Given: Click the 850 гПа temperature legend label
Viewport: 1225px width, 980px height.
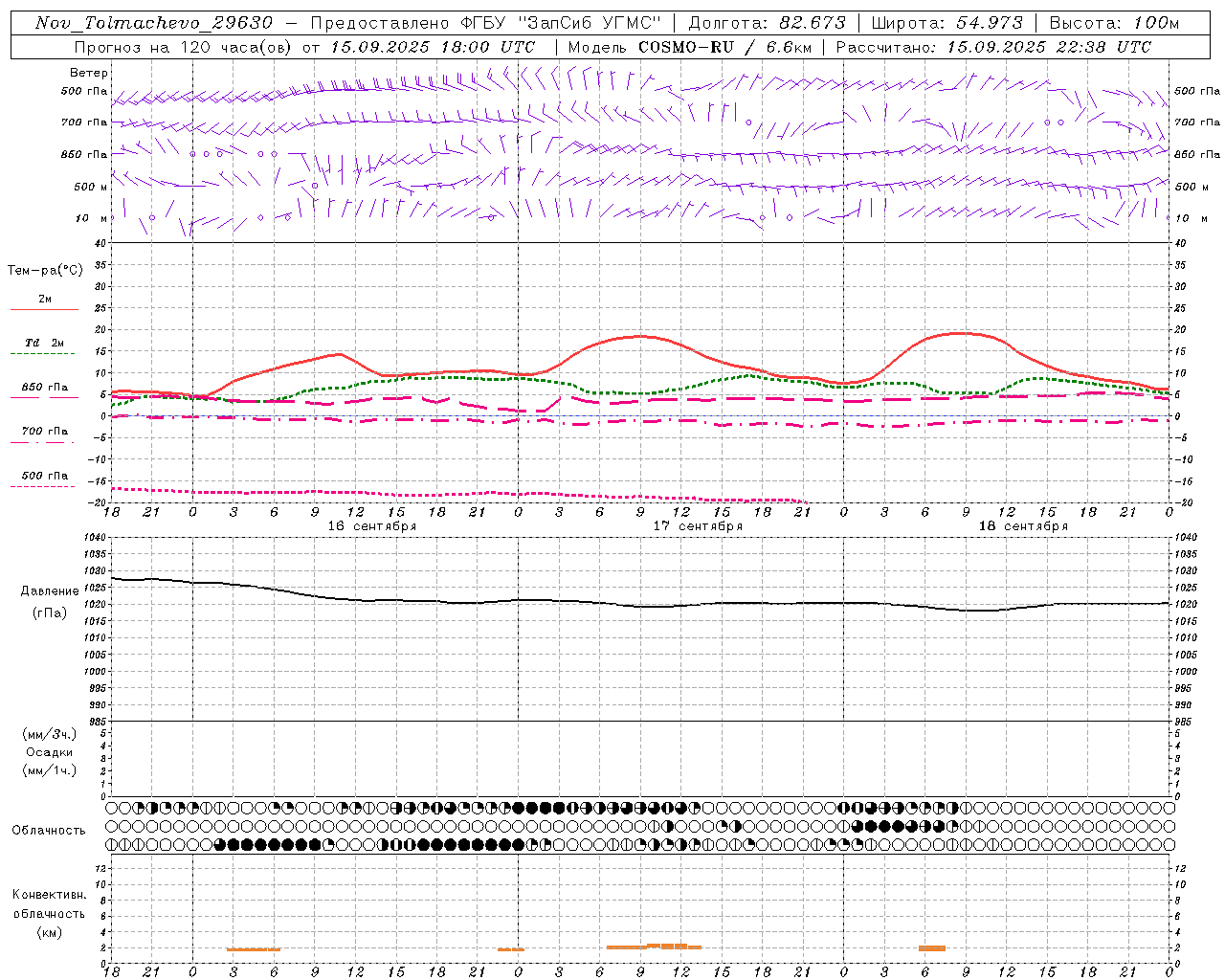Looking at the screenshot, I should pos(45,388).
